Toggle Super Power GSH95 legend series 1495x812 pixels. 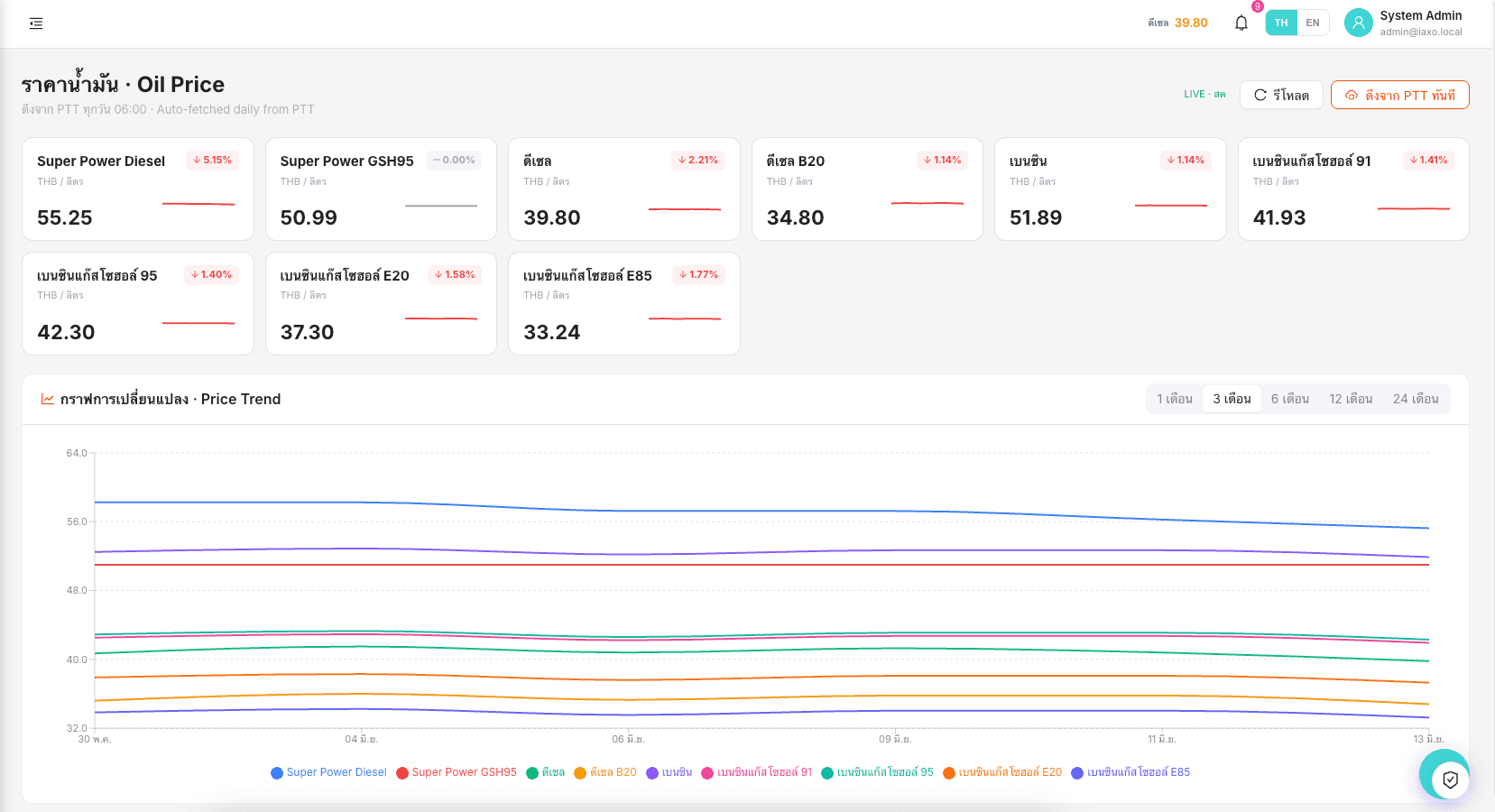(x=457, y=772)
